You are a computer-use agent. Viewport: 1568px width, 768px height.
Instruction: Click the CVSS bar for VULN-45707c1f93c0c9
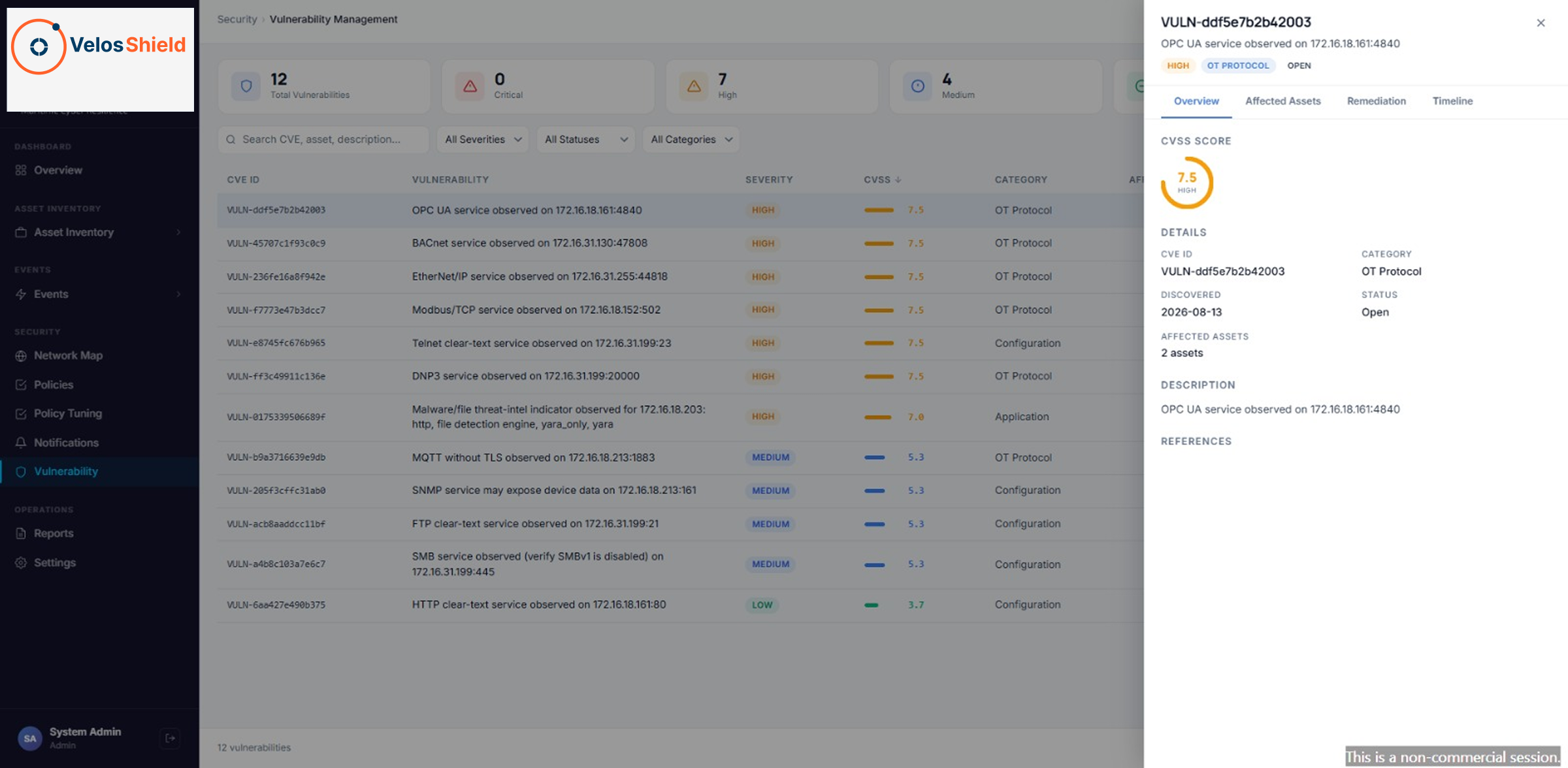click(879, 244)
